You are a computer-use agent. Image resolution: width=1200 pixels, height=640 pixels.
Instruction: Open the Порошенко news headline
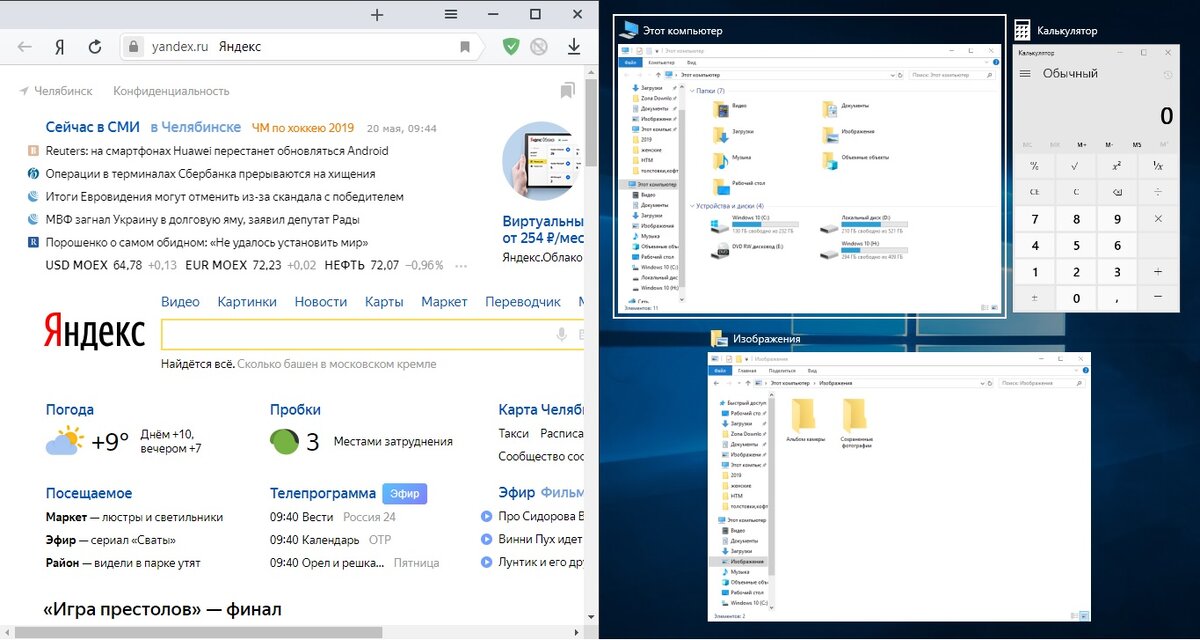click(x=207, y=242)
